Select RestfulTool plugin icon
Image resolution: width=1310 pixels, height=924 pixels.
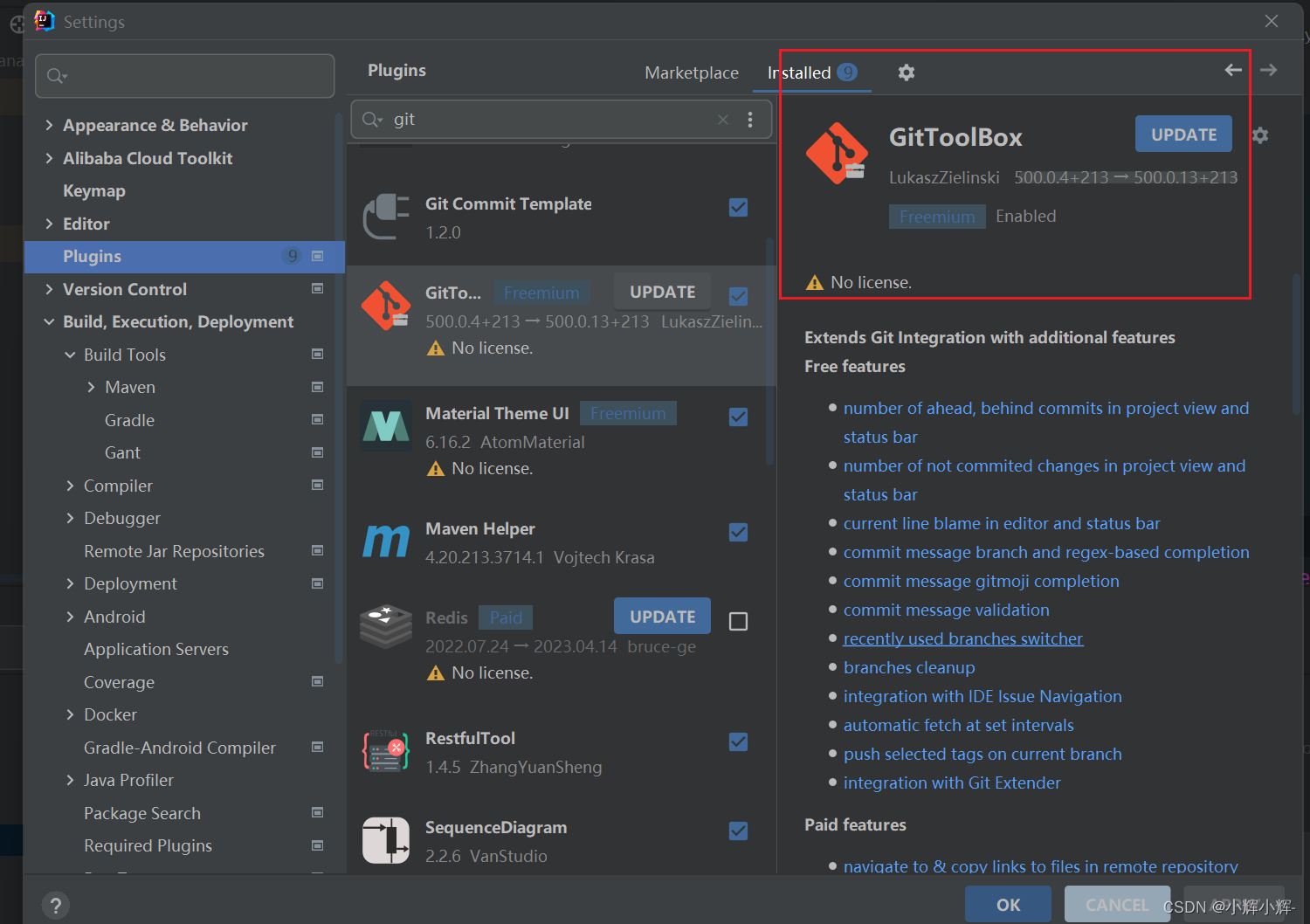pyautogui.click(x=386, y=751)
